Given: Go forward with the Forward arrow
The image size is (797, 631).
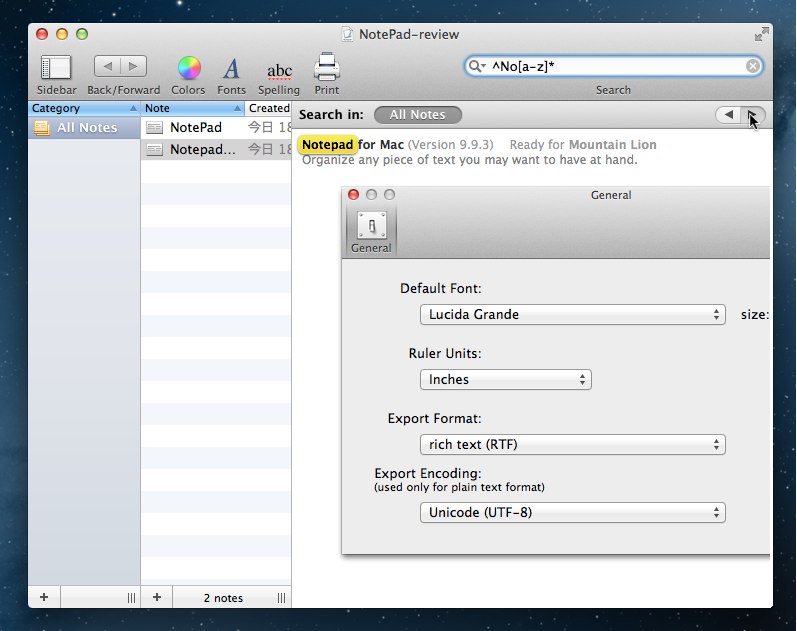Looking at the screenshot, I should tap(134, 66).
